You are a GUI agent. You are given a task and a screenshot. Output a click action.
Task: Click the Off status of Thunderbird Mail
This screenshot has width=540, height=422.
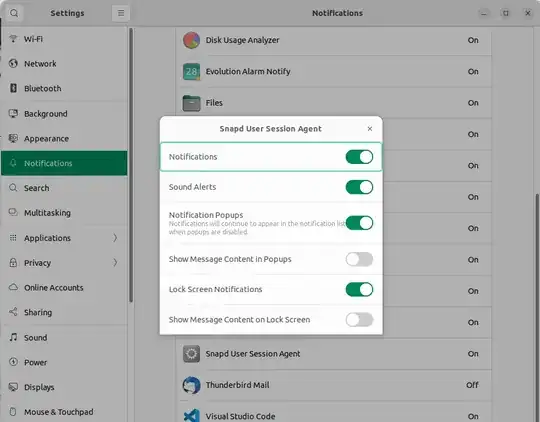pos(472,385)
